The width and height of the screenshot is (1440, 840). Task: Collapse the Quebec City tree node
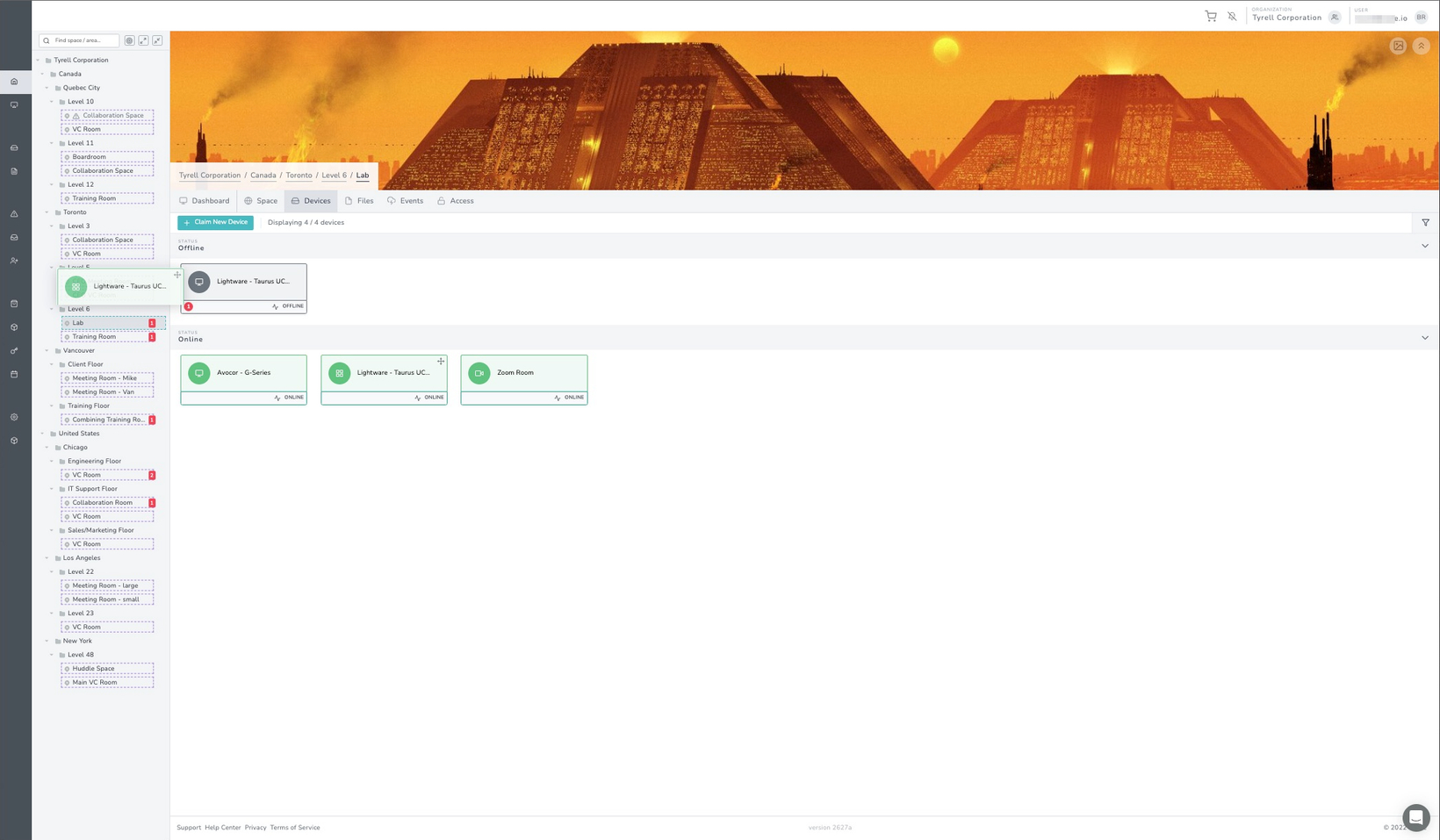point(47,88)
